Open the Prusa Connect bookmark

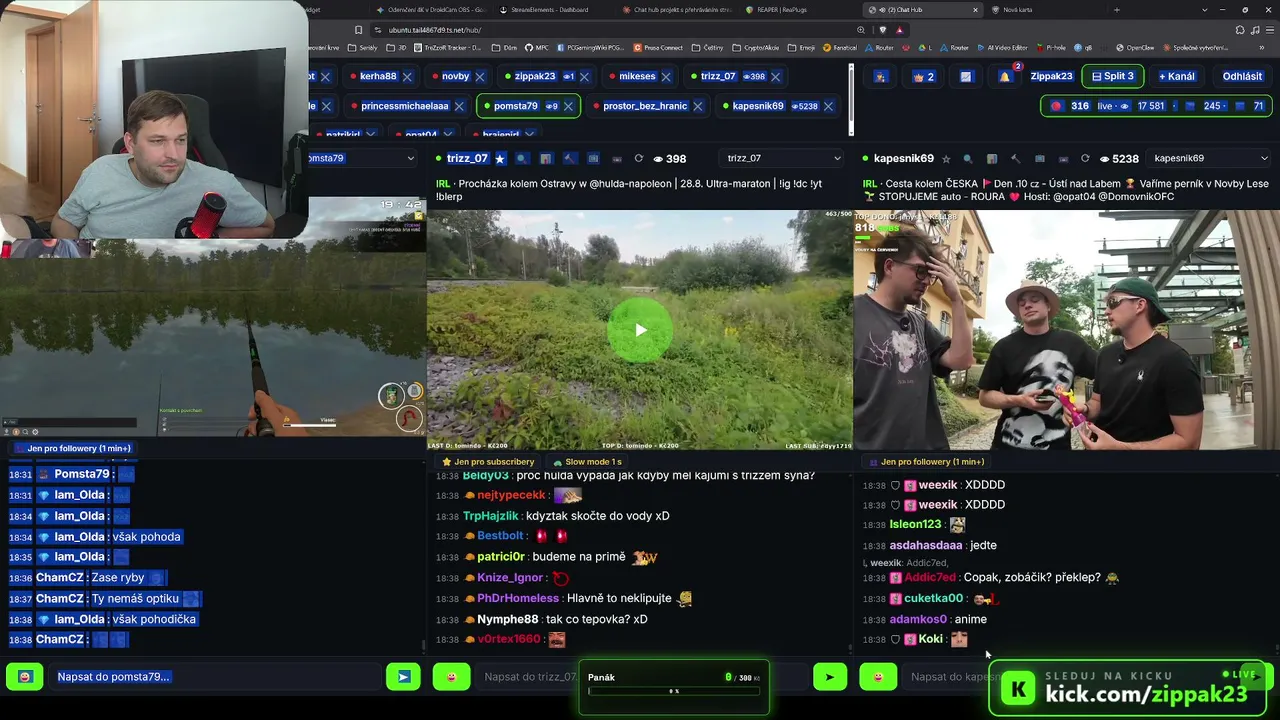pos(657,48)
